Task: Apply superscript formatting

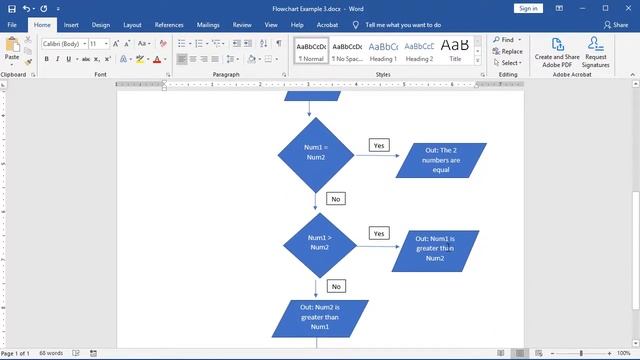Action: point(108,60)
